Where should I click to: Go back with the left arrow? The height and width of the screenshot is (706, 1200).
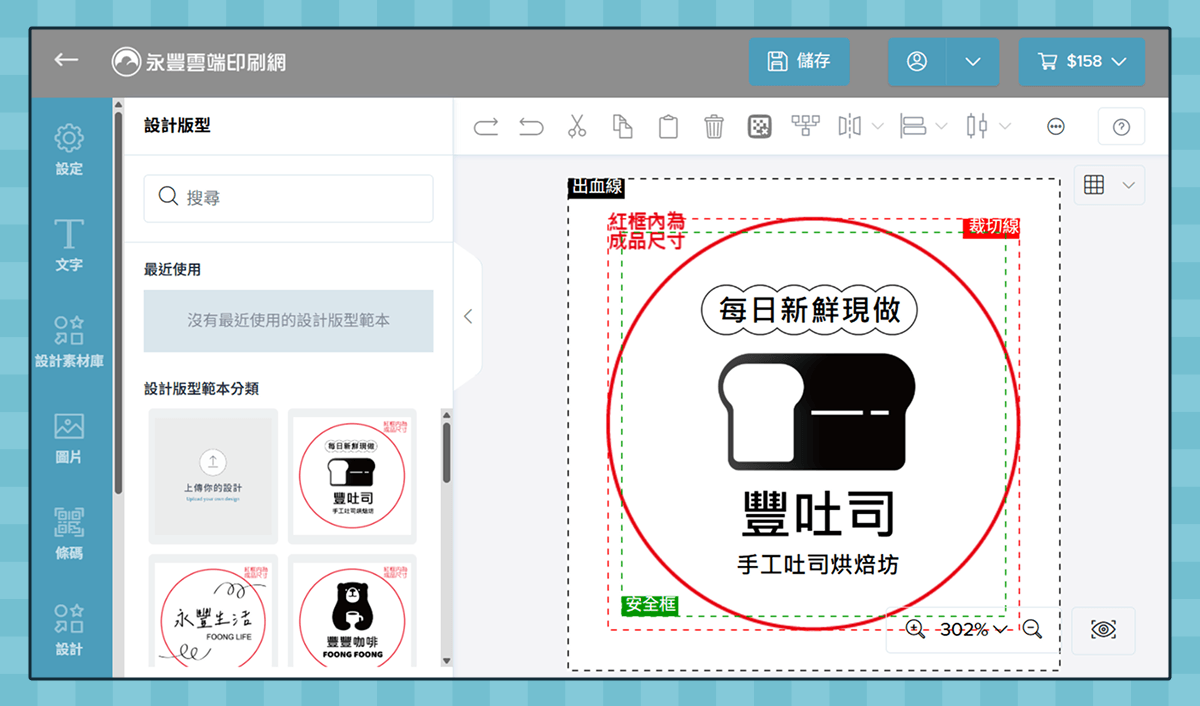[66, 60]
